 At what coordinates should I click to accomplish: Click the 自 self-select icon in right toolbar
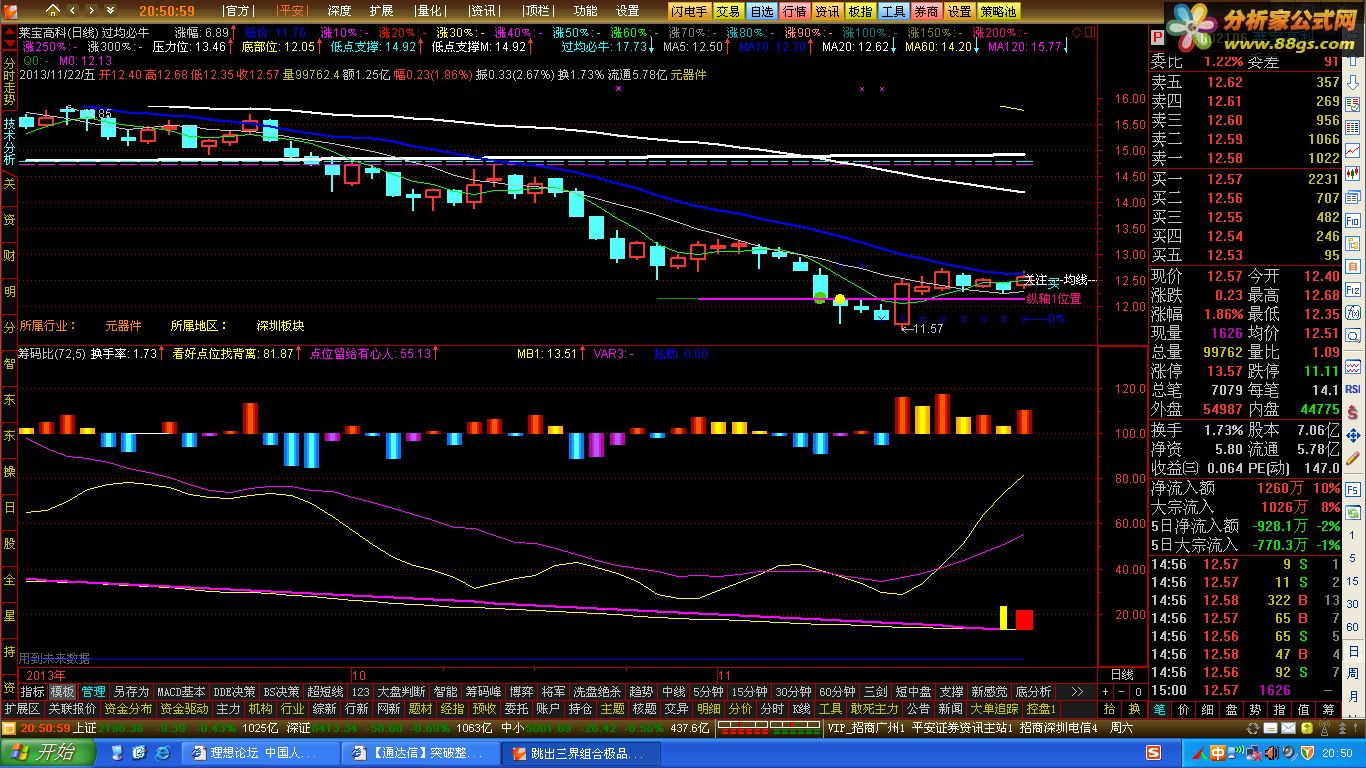1353,266
